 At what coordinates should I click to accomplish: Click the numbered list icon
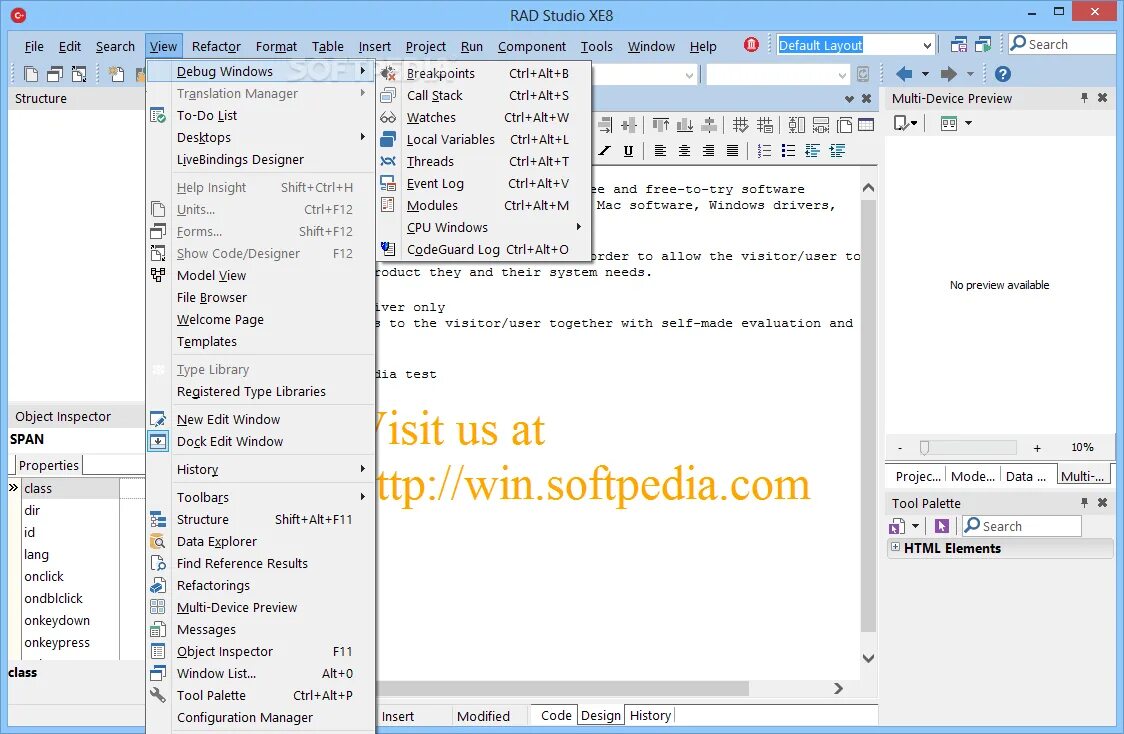pos(764,151)
